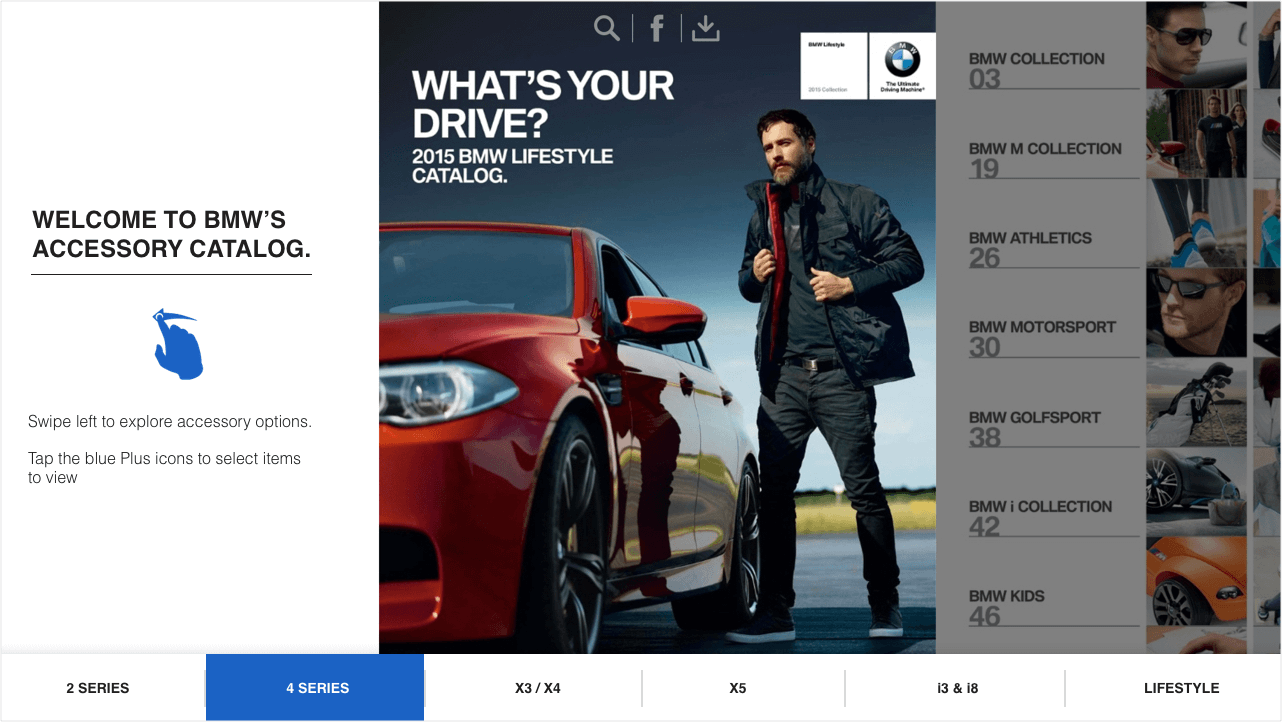Viewport: 1282px width, 722px height.
Task: Click the Facebook share icon
Action: [657, 28]
